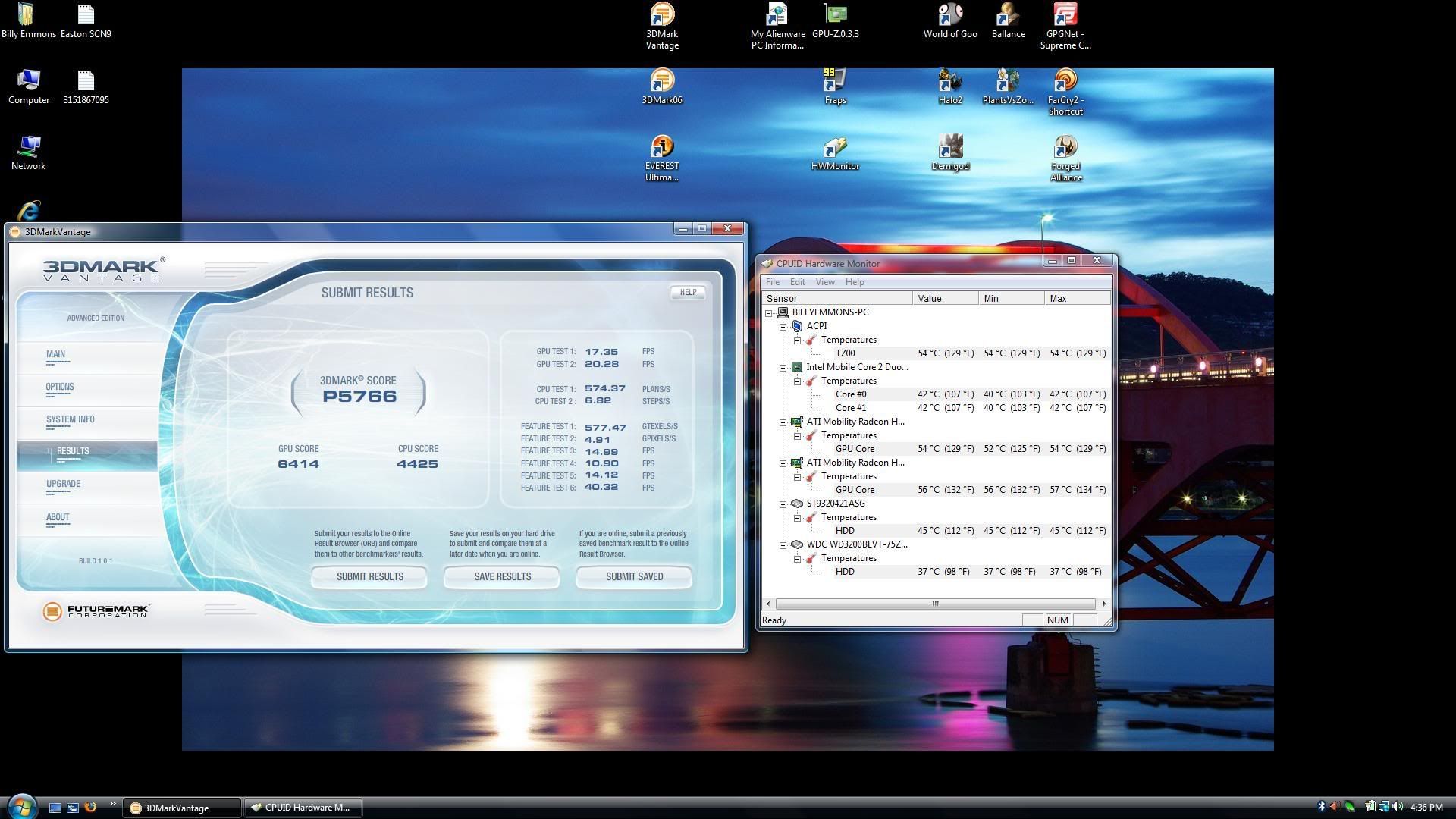Open Demigod desktop shortcut
Screen dimensions: 1456x819
point(950,152)
